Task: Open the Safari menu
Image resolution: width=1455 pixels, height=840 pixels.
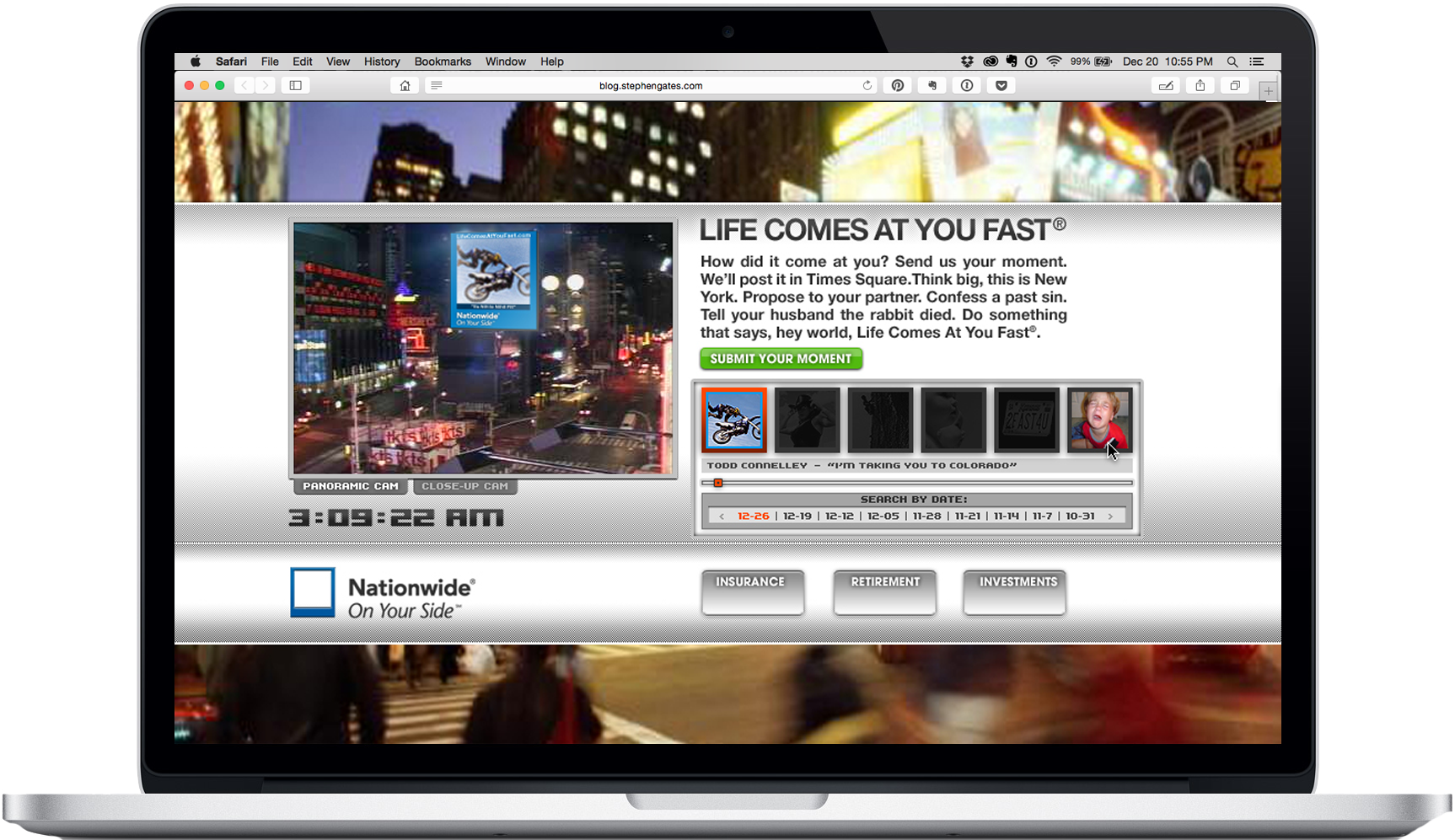Action: (231, 62)
